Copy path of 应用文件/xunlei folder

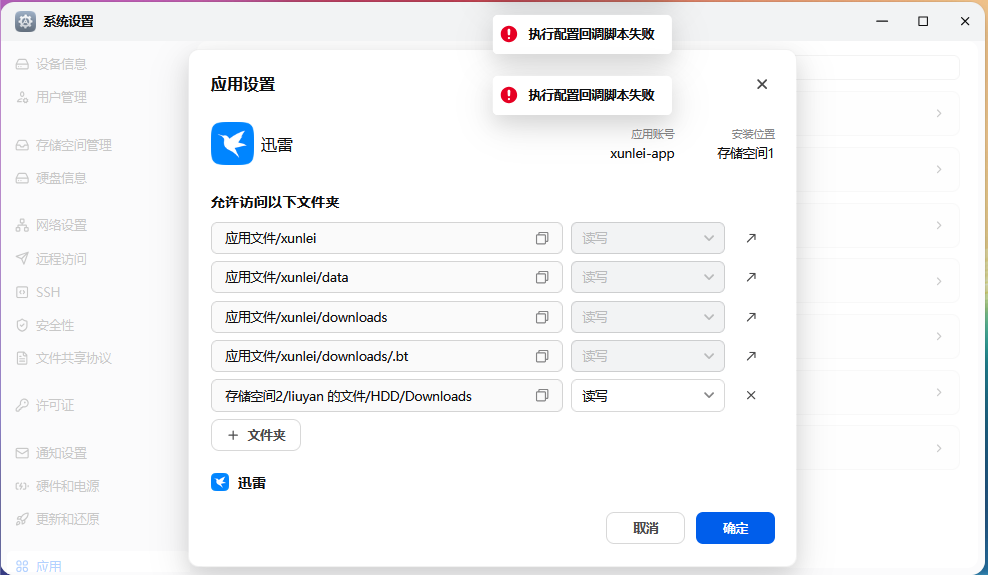point(542,238)
